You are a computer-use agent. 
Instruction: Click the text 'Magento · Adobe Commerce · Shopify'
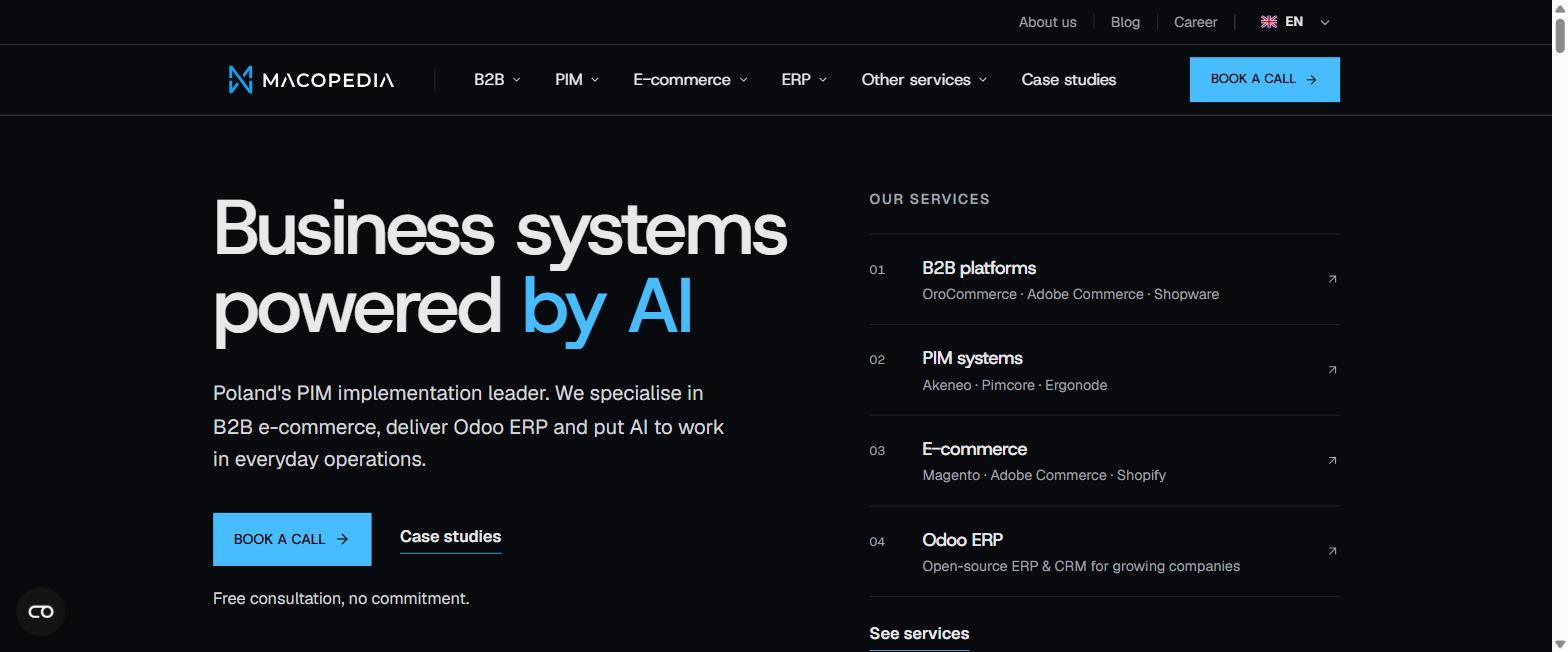1044,475
